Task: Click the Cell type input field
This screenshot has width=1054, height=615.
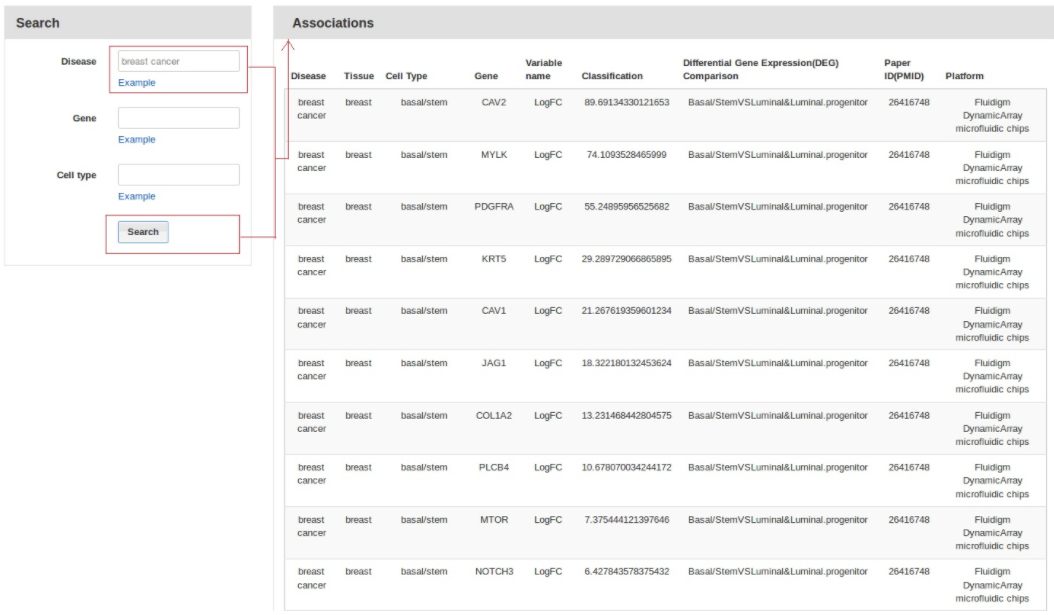Action: [x=179, y=175]
